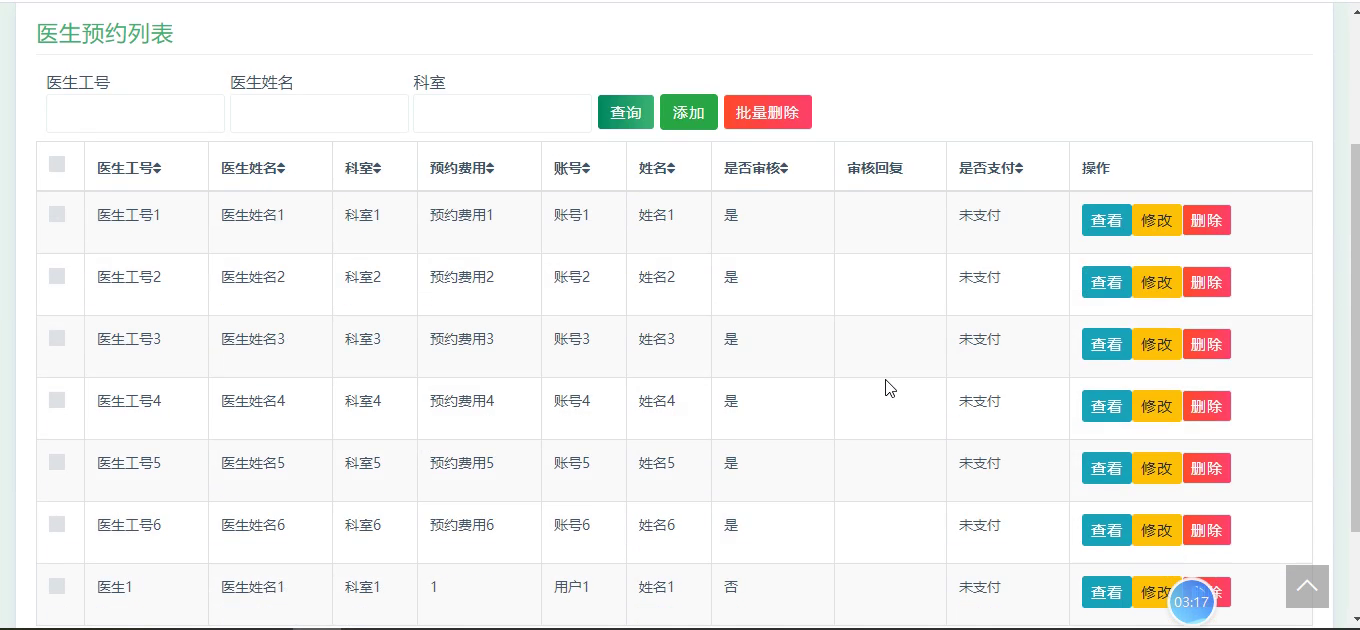Click cell 科室2

363,277
